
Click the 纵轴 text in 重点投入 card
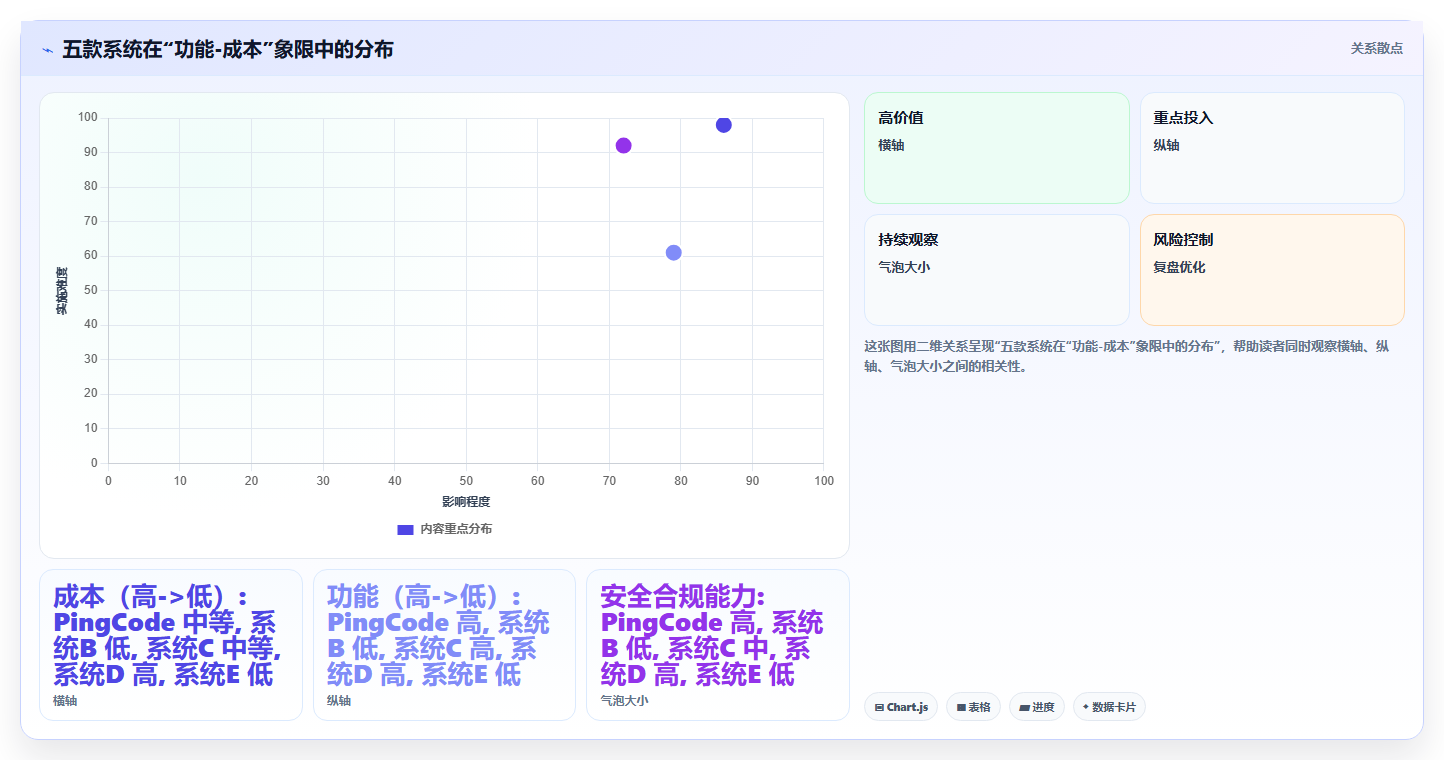tap(1166, 145)
